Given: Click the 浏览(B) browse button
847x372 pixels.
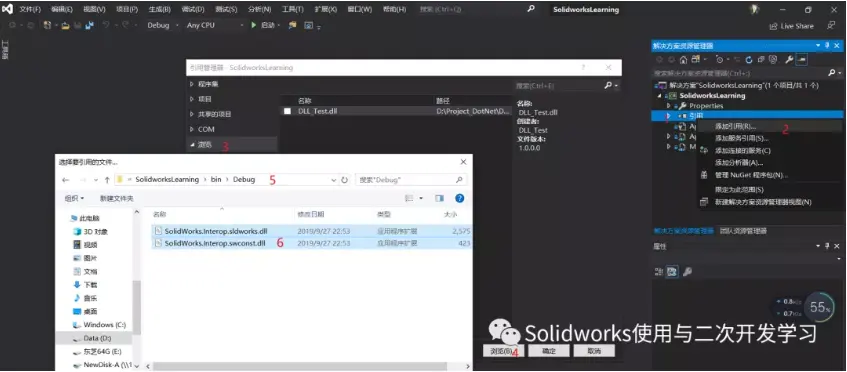Looking at the screenshot, I should [x=503, y=351].
